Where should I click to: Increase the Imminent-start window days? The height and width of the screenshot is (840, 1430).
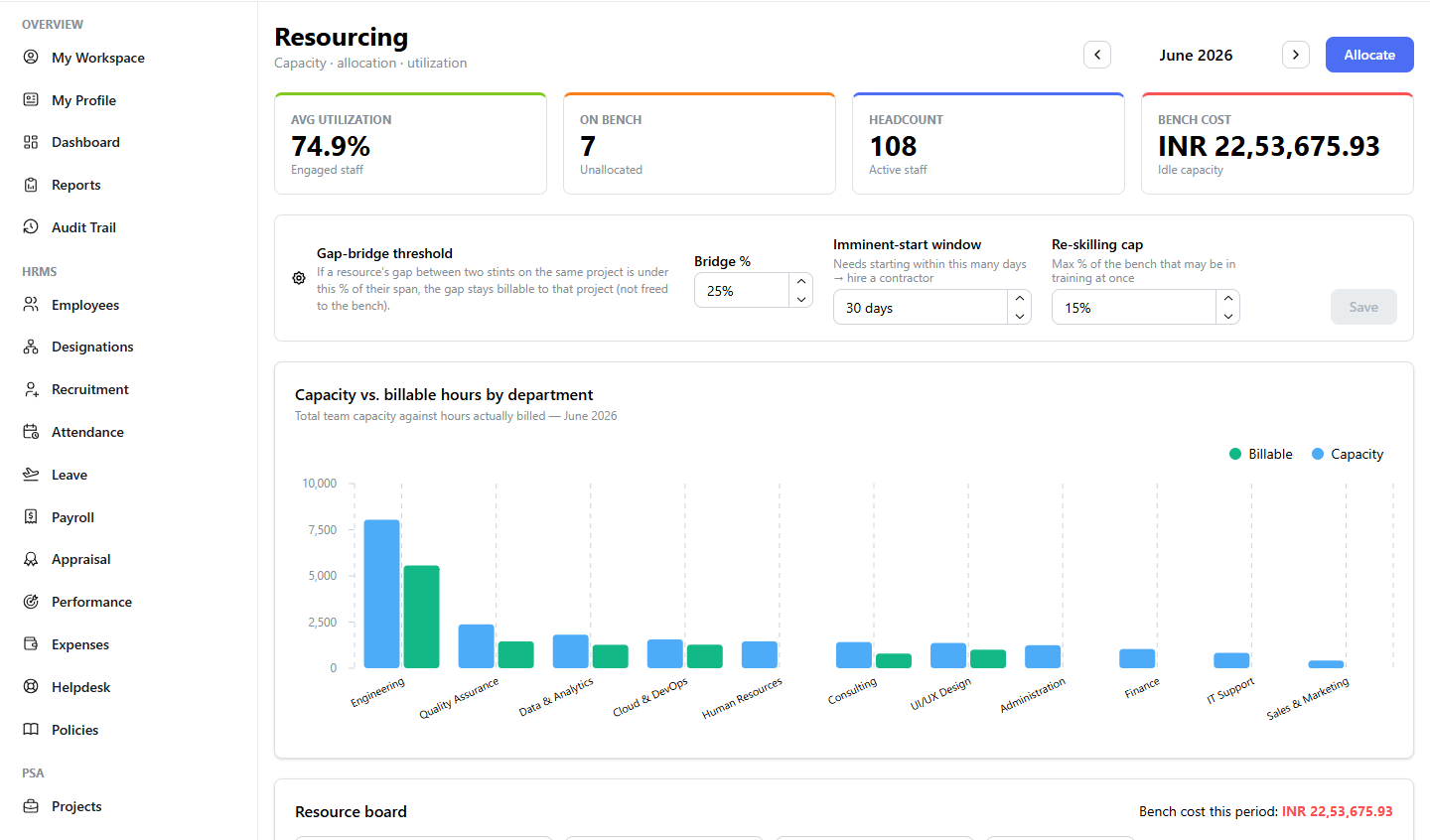pos(1020,299)
